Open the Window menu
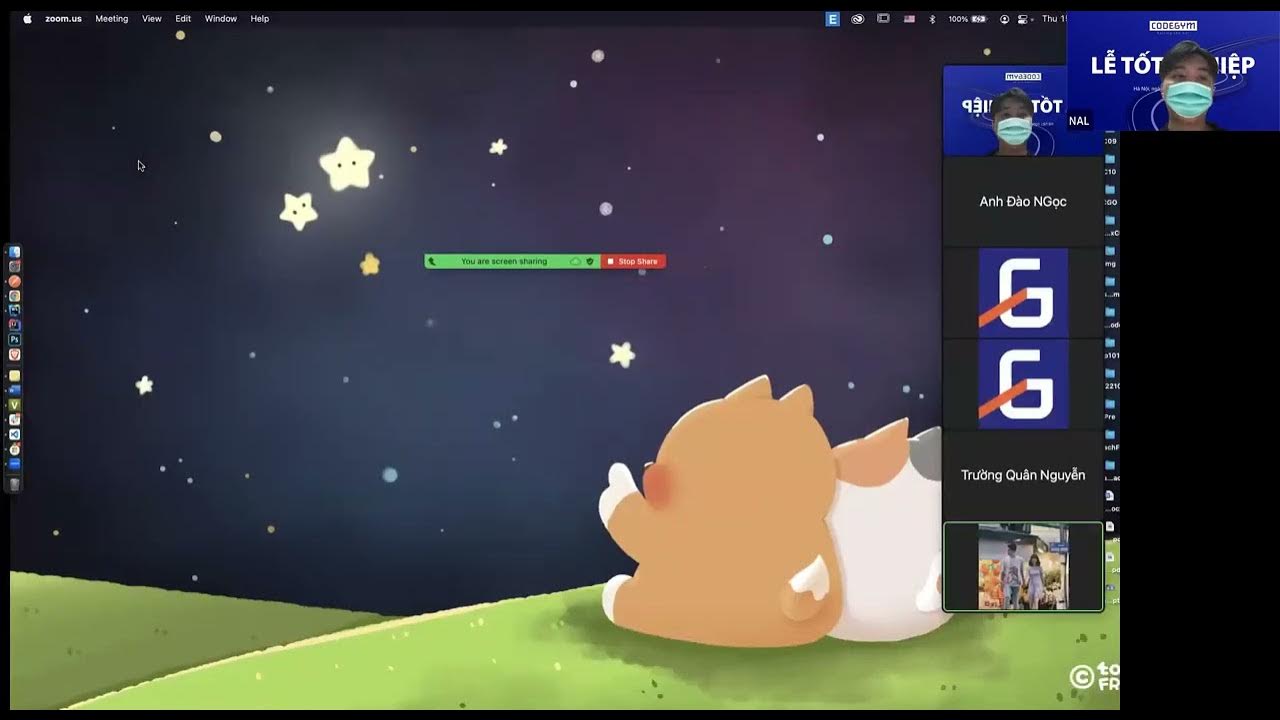This screenshot has width=1280, height=720. (x=221, y=18)
